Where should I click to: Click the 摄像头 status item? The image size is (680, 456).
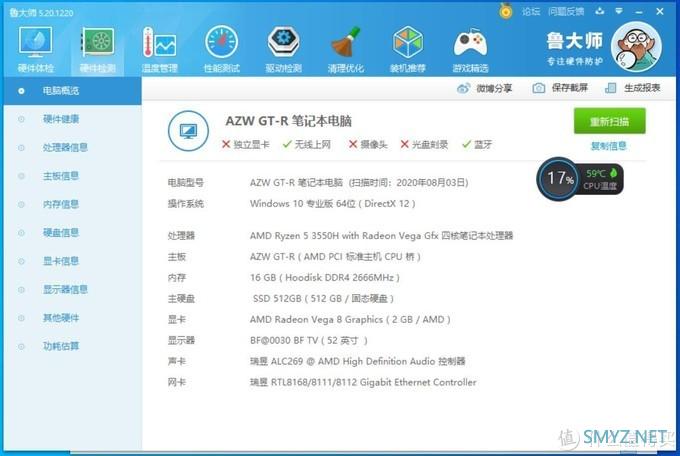(368, 144)
